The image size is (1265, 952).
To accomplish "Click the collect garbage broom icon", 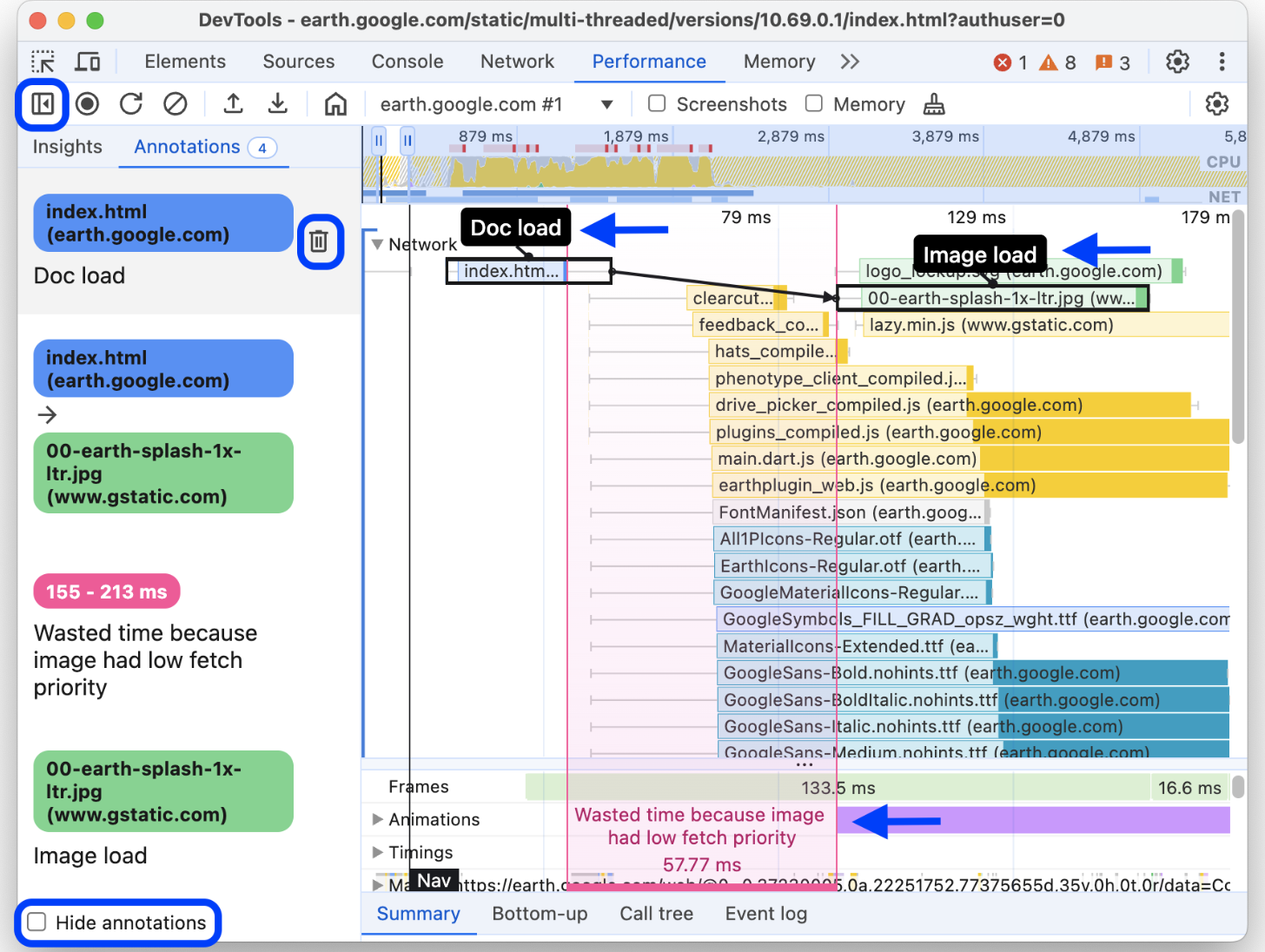I will pos(934,104).
